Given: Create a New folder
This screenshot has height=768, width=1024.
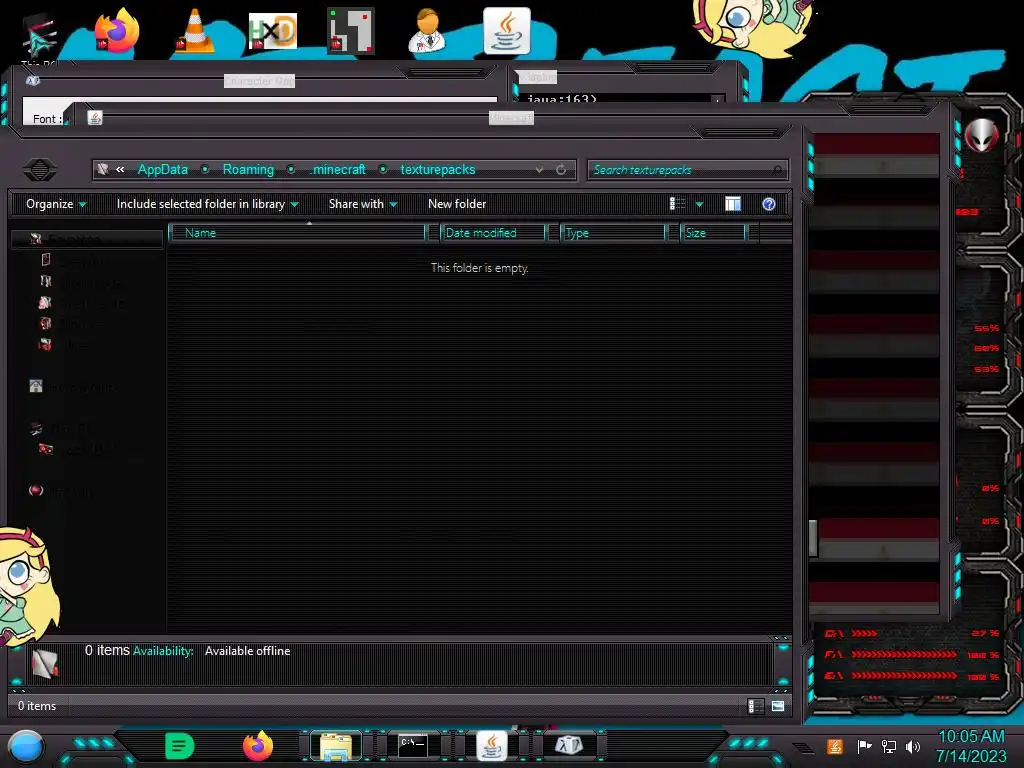Looking at the screenshot, I should coord(457,204).
